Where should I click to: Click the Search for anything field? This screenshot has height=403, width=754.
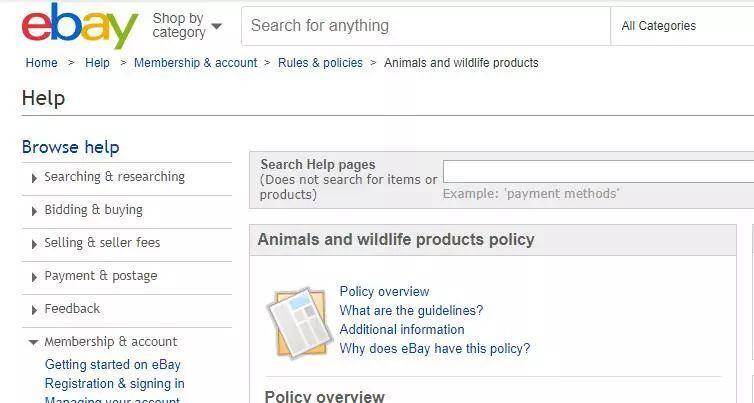point(426,26)
